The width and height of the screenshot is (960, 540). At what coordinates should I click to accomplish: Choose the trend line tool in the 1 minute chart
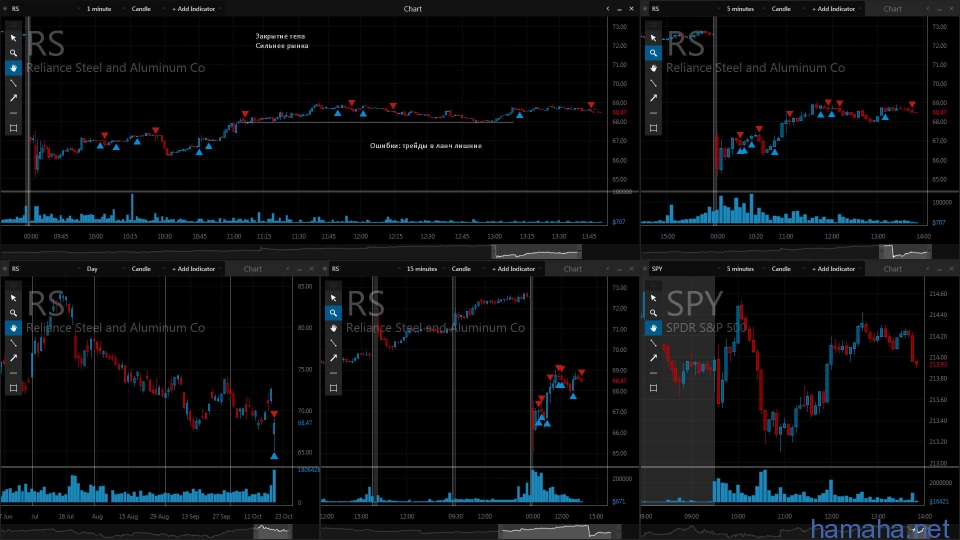(x=13, y=83)
